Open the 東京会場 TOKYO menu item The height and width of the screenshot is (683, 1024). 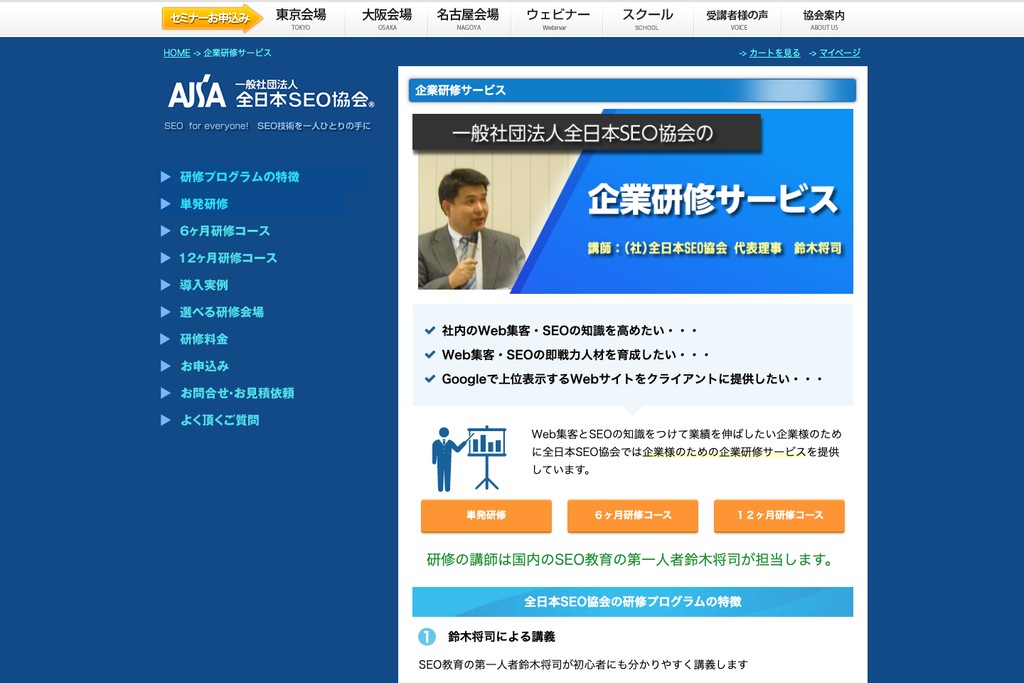(301, 19)
